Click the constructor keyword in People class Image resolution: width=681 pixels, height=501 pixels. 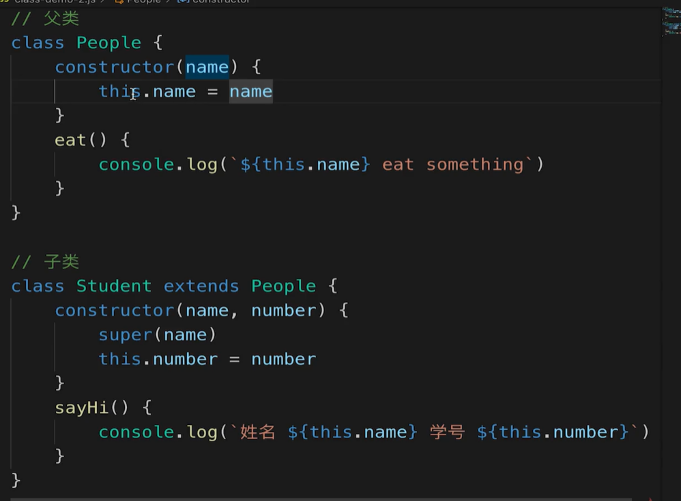(x=114, y=67)
